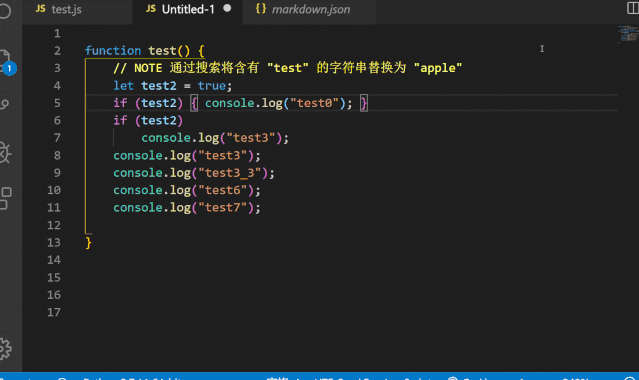Click line number 1 in the gutter
639x380 pixels.
(x=57, y=33)
